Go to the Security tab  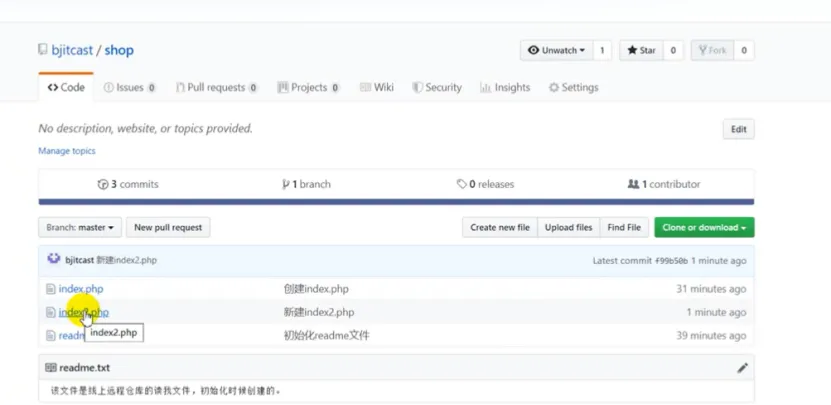(x=437, y=87)
